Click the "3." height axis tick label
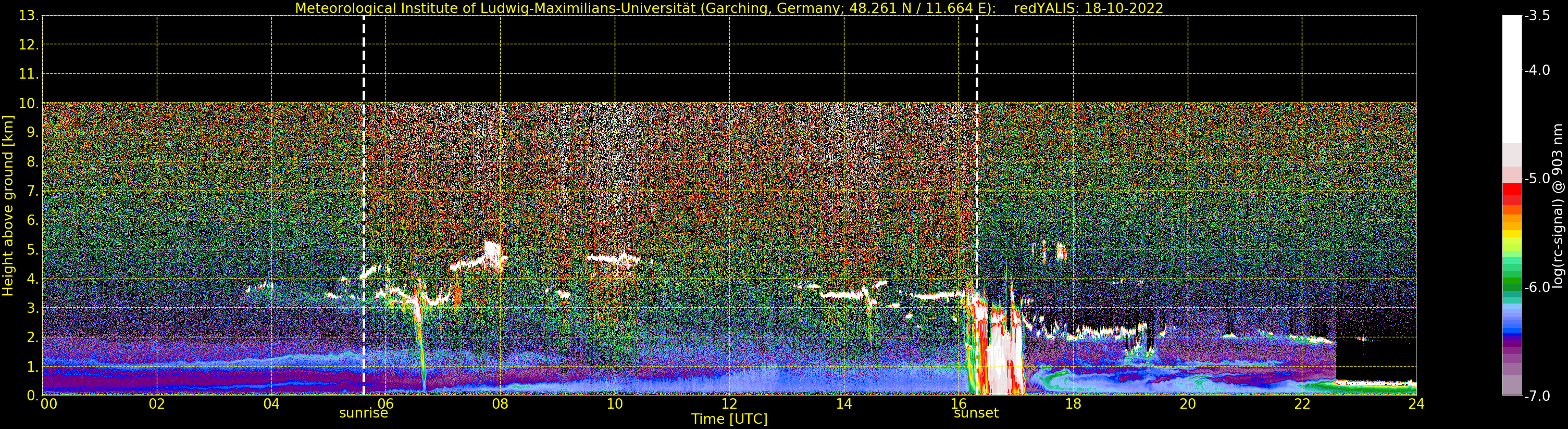This screenshot has width=1568, height=429. point(32,309)
